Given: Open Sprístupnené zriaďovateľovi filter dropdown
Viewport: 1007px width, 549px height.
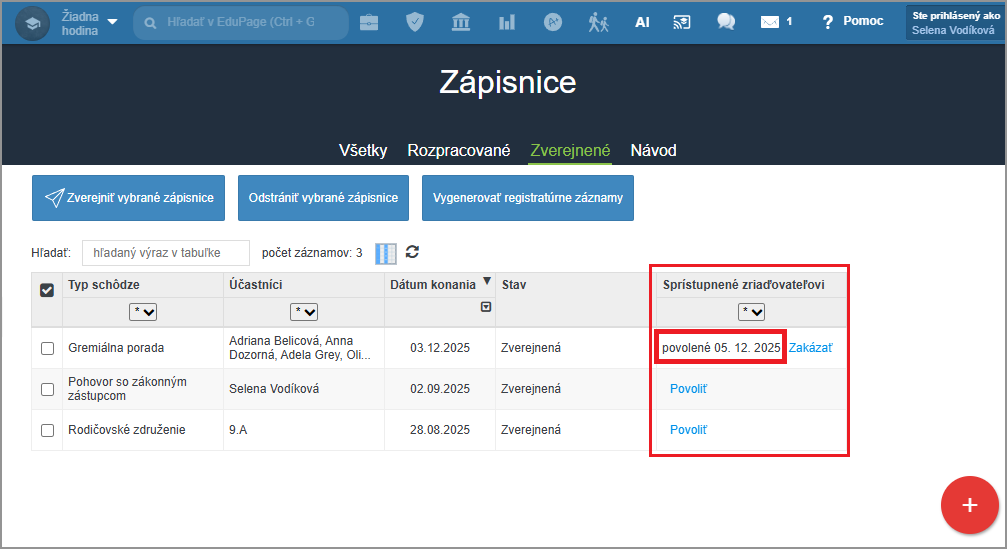Looking at the screenshot, I should [x=750, y=312].
